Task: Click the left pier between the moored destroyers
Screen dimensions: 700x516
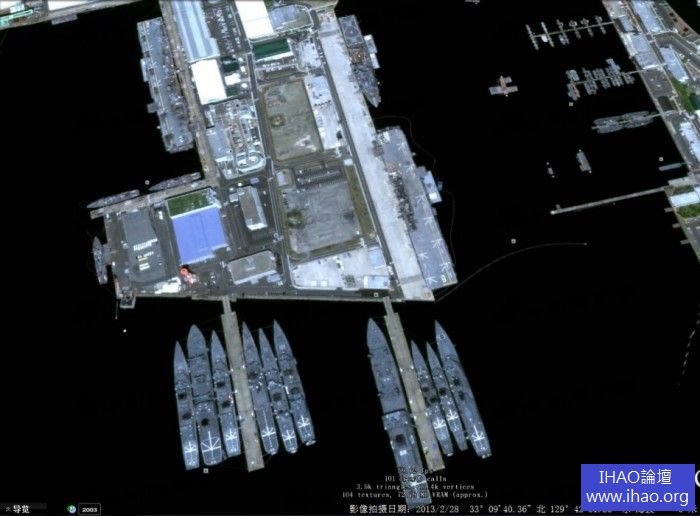Action: [x=241, y=380]
